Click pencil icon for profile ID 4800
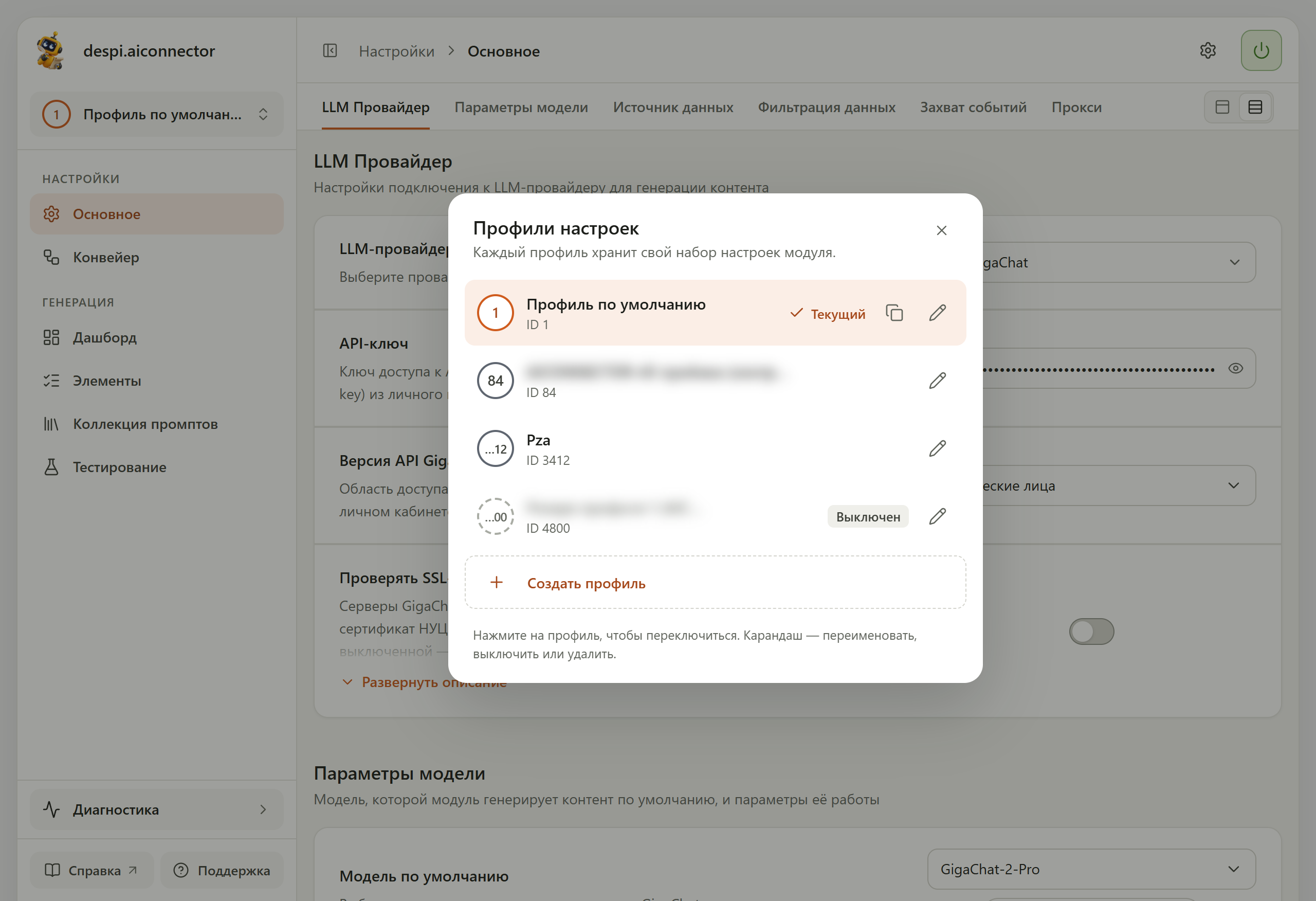The height and width of the screenshot is (901, 1316). click(937, 516)
